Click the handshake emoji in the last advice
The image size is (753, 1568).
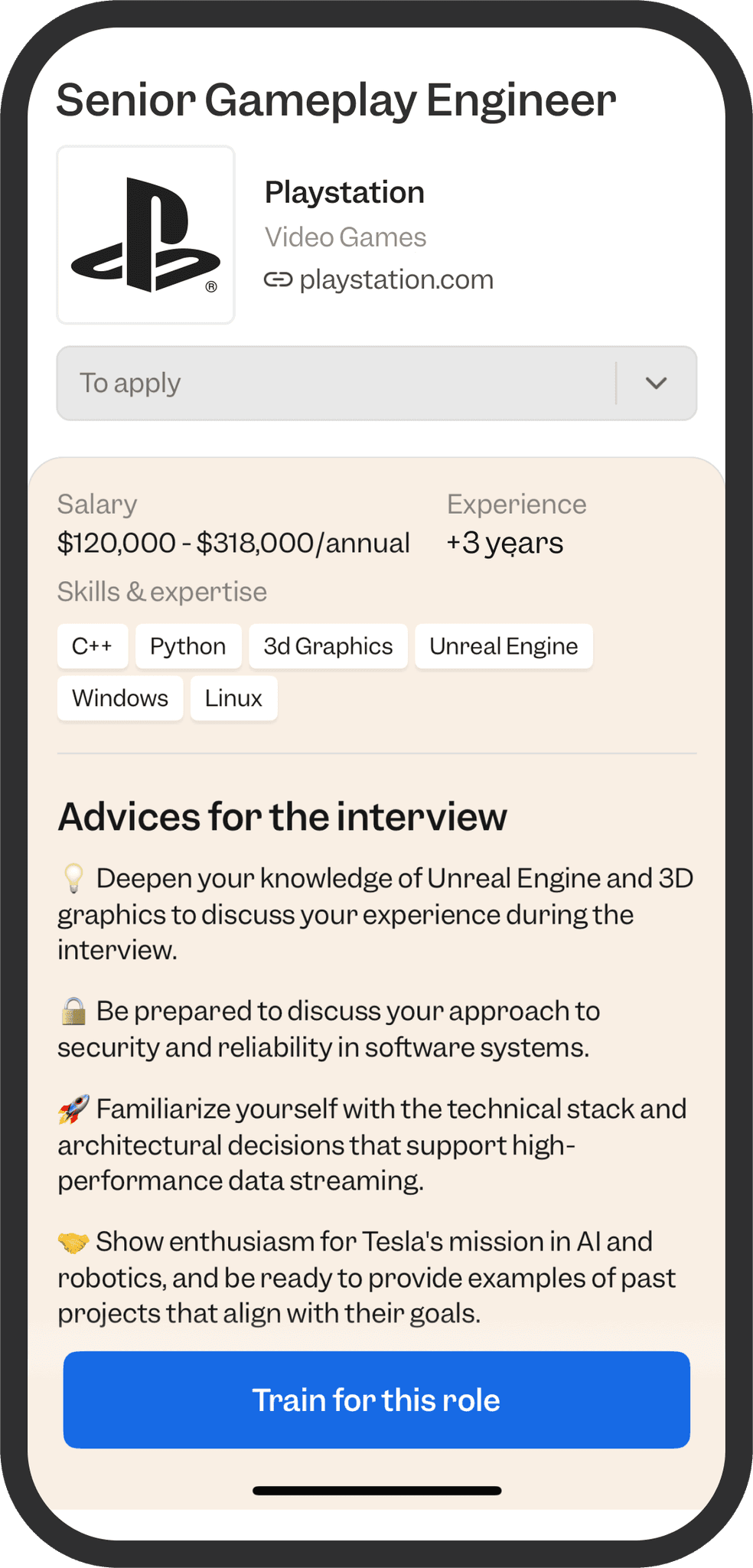pos(73,1242)
